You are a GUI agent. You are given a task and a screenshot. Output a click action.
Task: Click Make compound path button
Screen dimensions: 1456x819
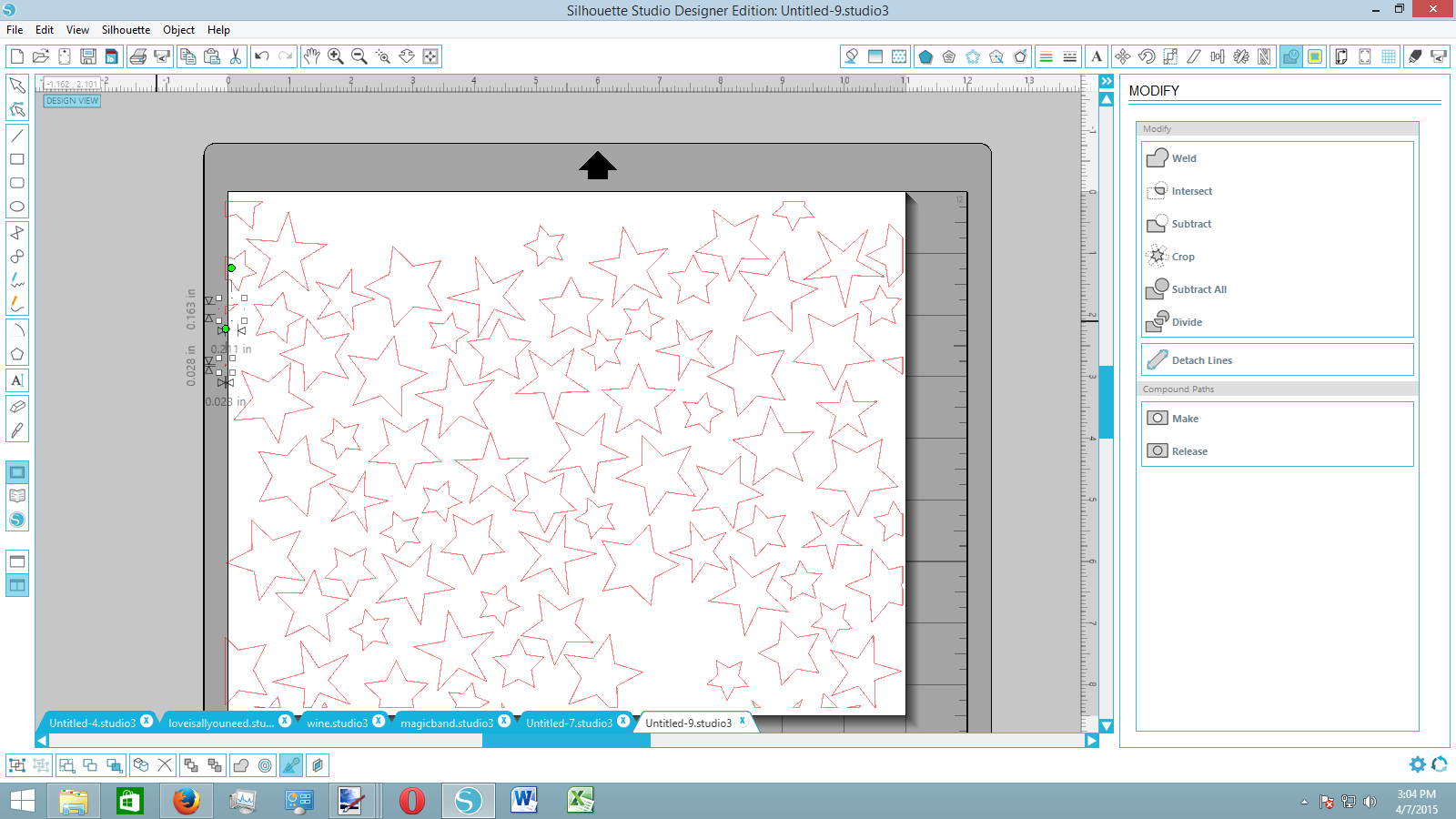[1277, 419]
